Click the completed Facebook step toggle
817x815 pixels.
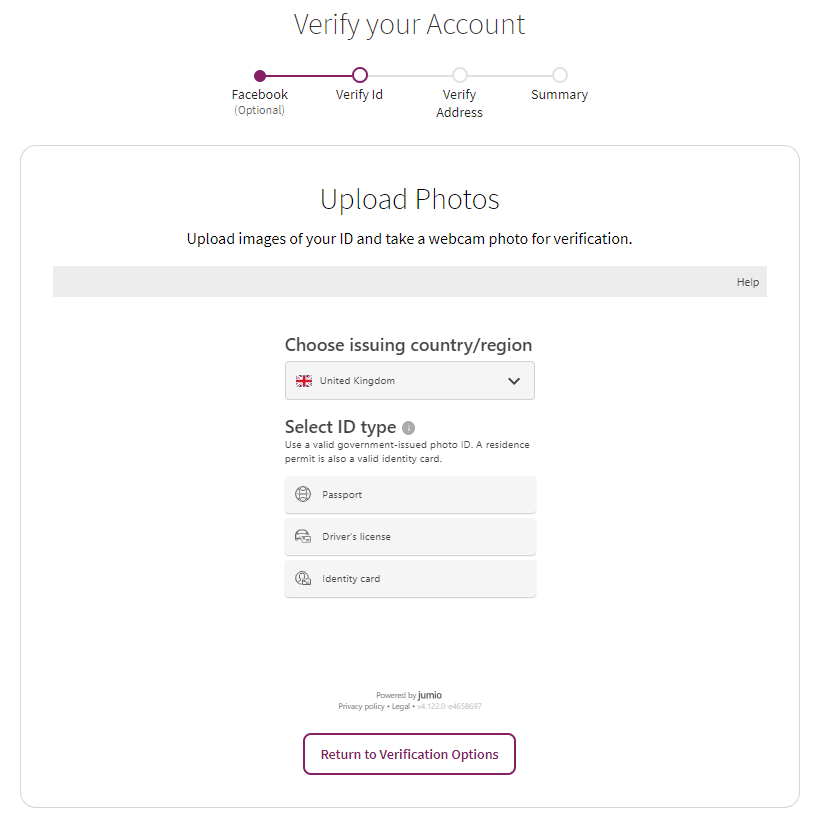(x=260, y=75)
